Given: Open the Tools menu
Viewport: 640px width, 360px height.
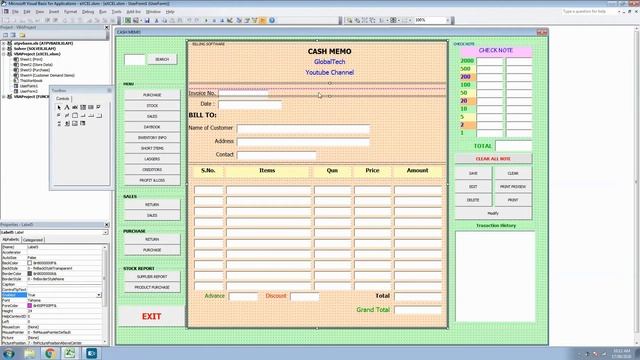Looking at the screenshot, I should tap(117, 12).
